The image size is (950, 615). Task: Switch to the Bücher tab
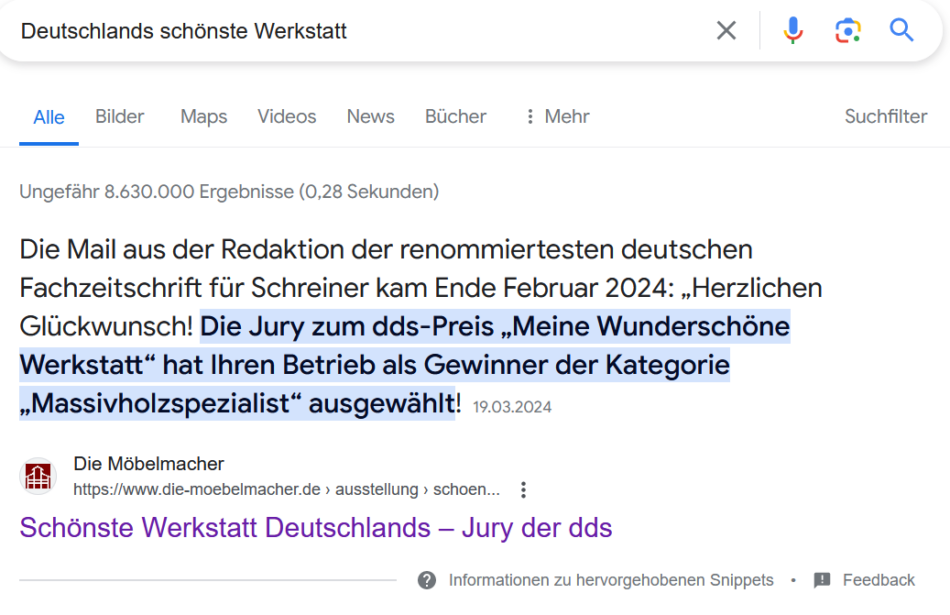[456, 116]
